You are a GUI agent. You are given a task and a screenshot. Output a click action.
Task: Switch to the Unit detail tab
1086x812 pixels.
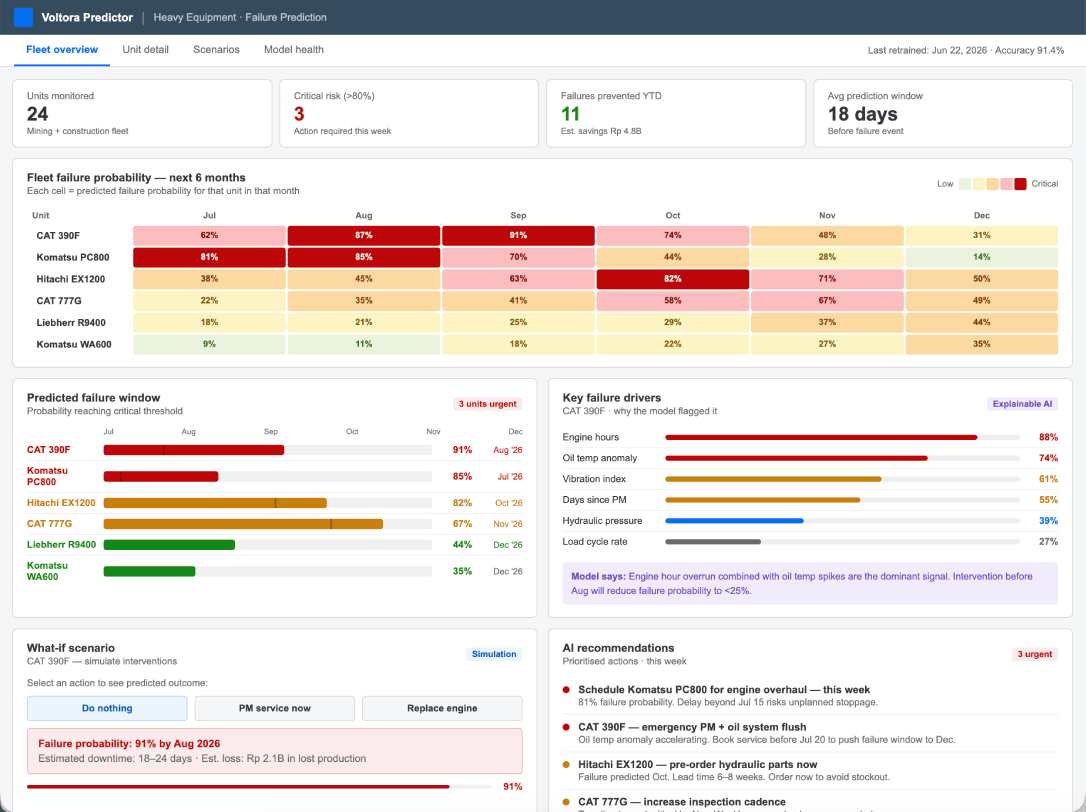[145, 50]
